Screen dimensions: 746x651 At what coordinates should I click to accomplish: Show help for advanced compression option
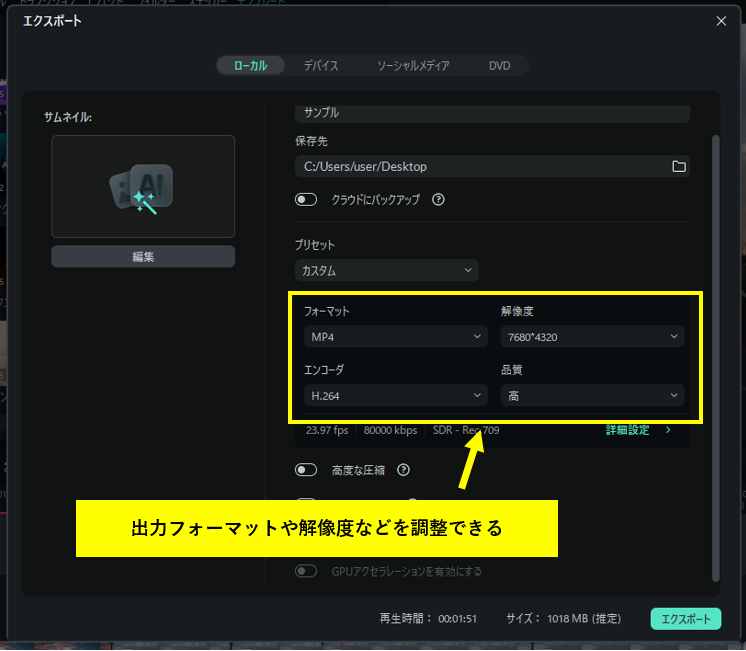pyautogui.click(x=403, y=470)
